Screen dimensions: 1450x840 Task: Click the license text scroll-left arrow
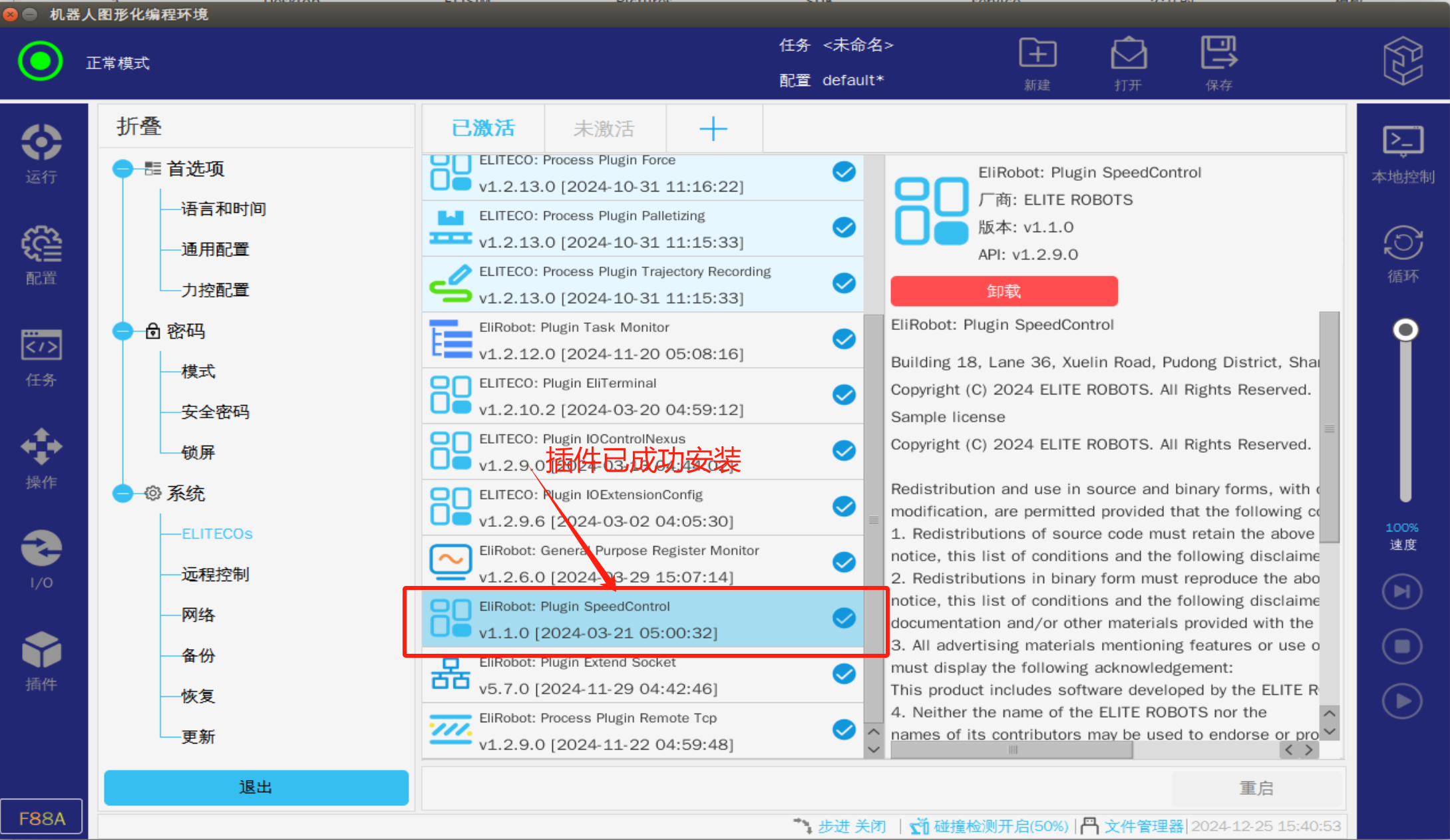coord(1290,750)
